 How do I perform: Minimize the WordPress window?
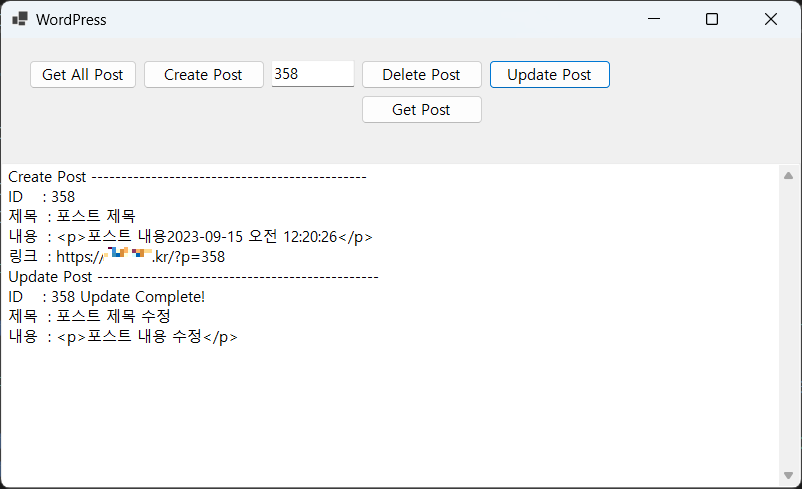(654, 19)
